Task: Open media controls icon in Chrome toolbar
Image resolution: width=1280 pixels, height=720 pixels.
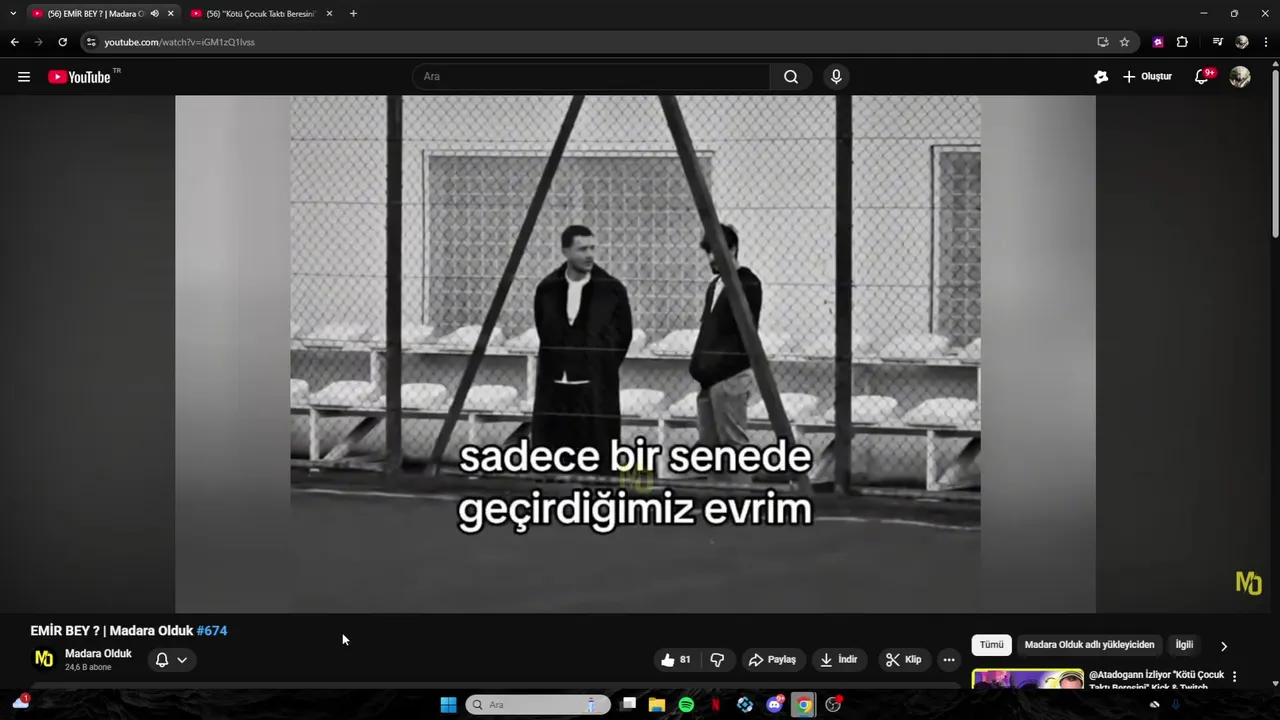Action: click(x=1217, y=42)
